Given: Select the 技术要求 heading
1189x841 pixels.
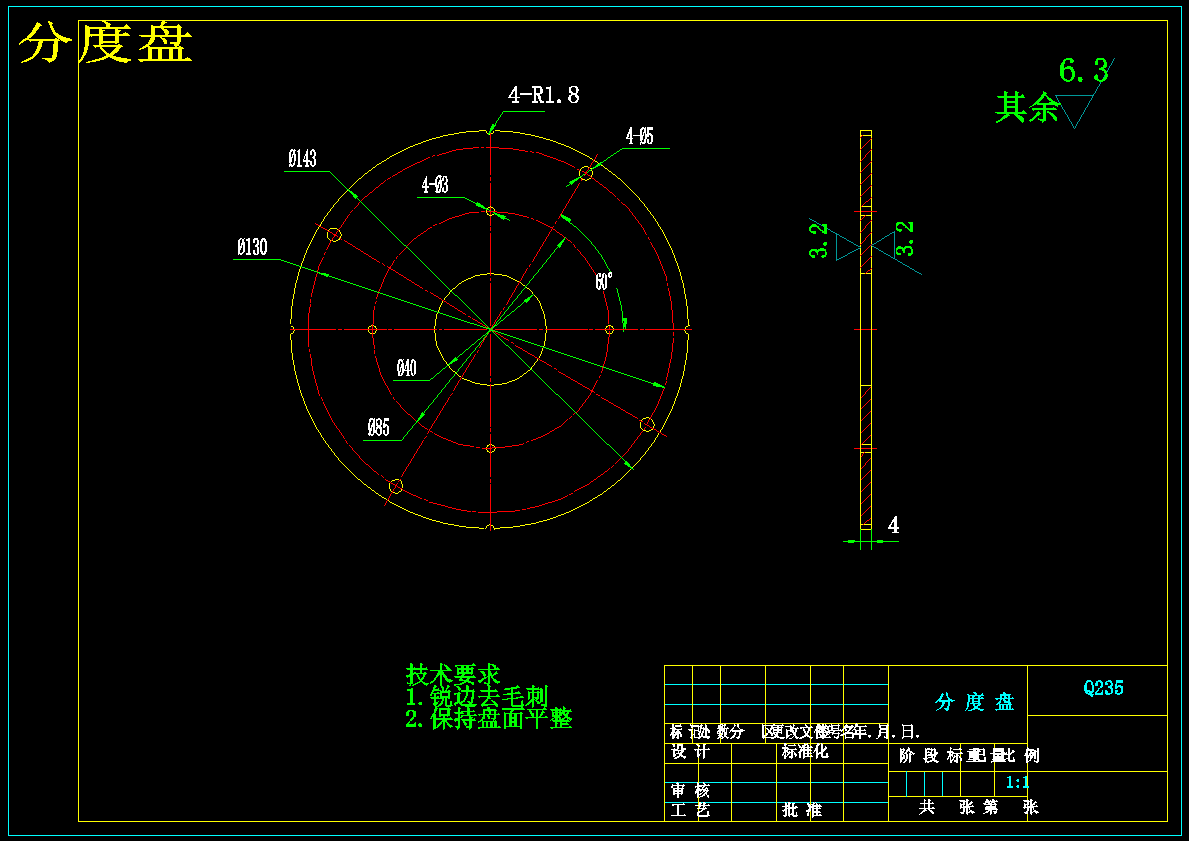Looking at the screenshot, I should [453, 673].
